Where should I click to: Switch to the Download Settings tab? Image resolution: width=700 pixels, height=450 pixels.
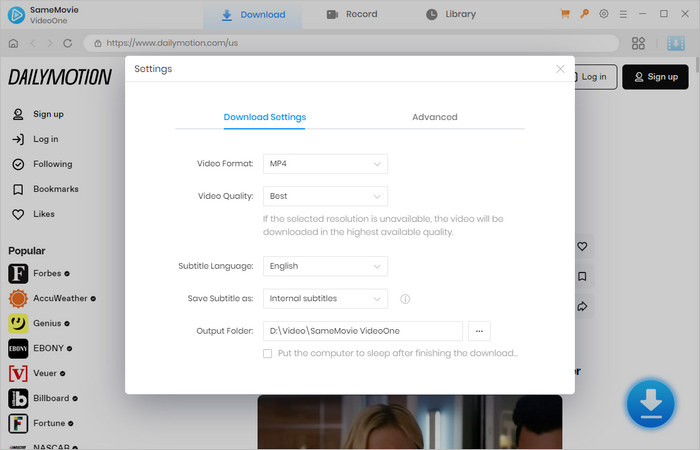265,117
